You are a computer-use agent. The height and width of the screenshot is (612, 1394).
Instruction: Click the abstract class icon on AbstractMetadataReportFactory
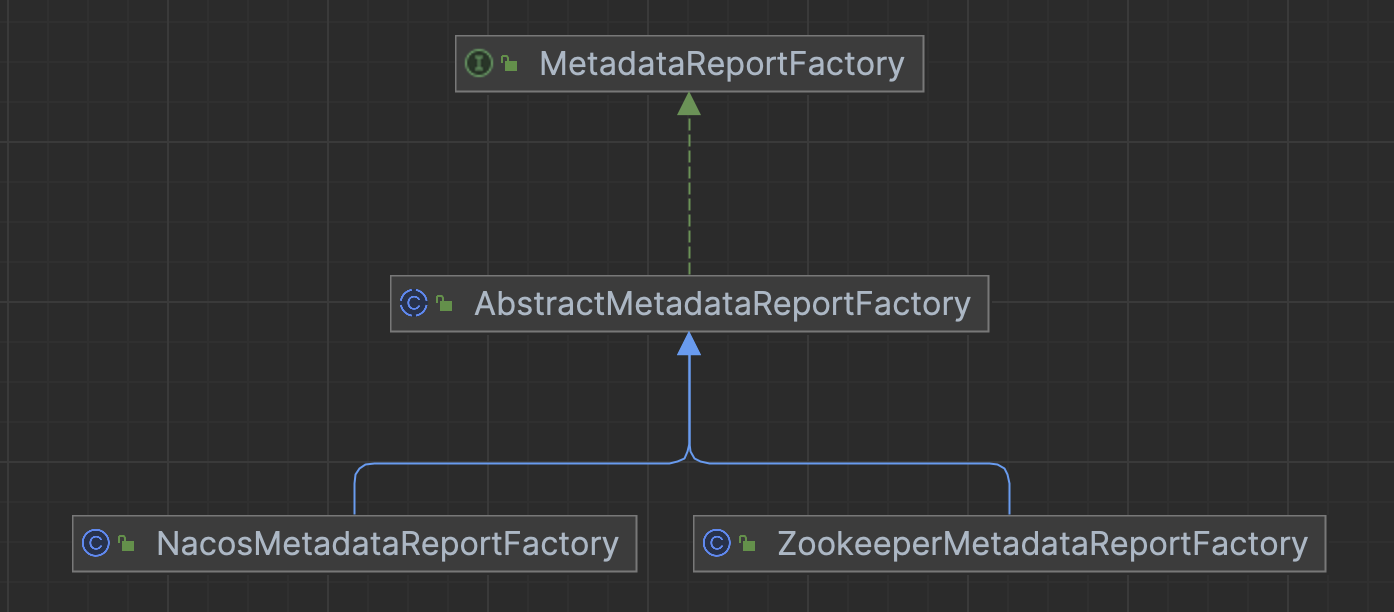coord(413,304)
